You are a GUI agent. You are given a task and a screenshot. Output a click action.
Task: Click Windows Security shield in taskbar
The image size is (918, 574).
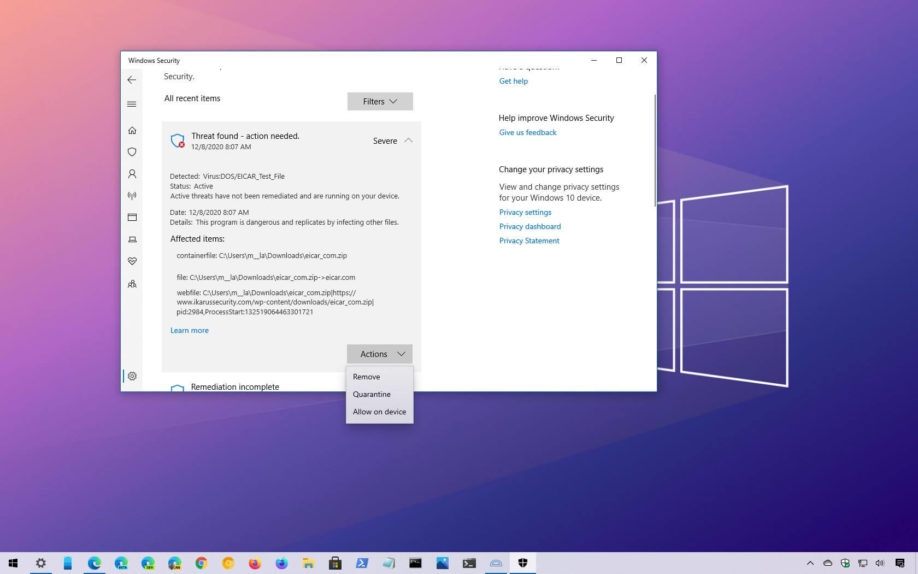[523, 563]
